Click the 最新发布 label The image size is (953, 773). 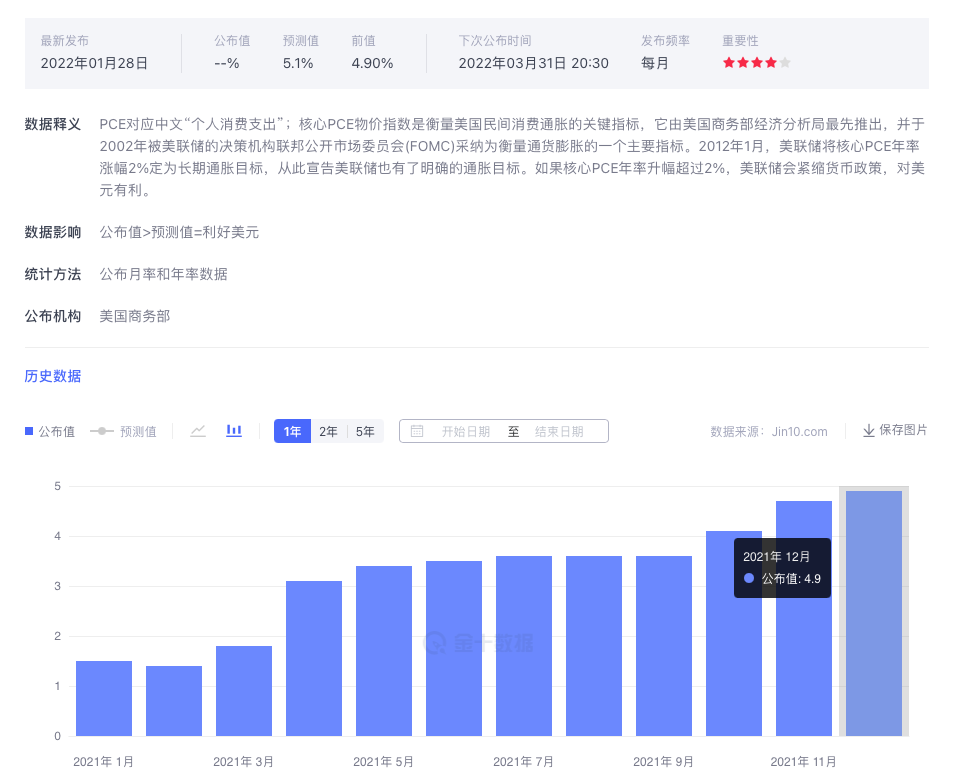coord(64,41)
